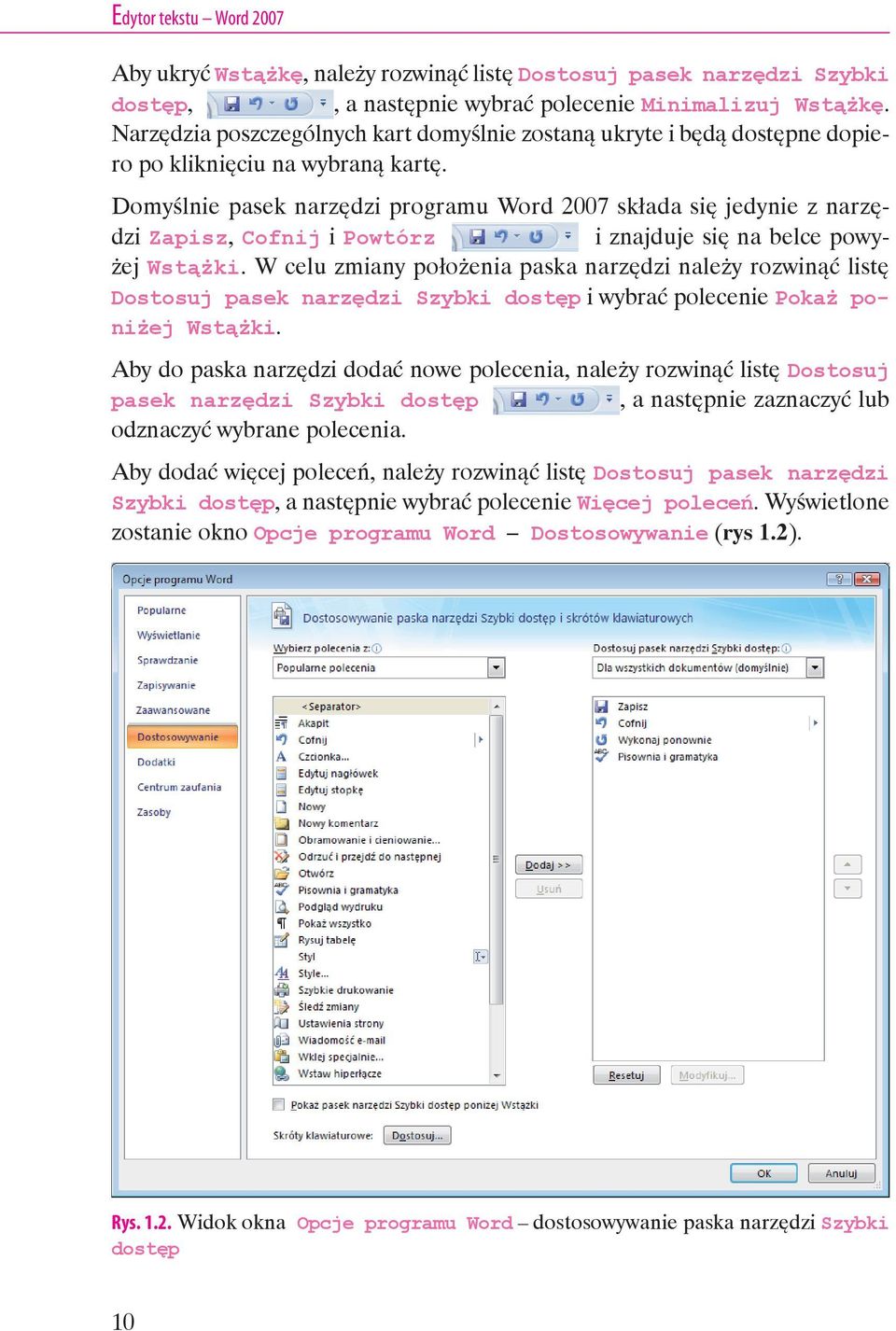Click the Zapisz floppy disk icon in the right list
Viewport: 896px width, 1331px height.
tap(601, 707)
